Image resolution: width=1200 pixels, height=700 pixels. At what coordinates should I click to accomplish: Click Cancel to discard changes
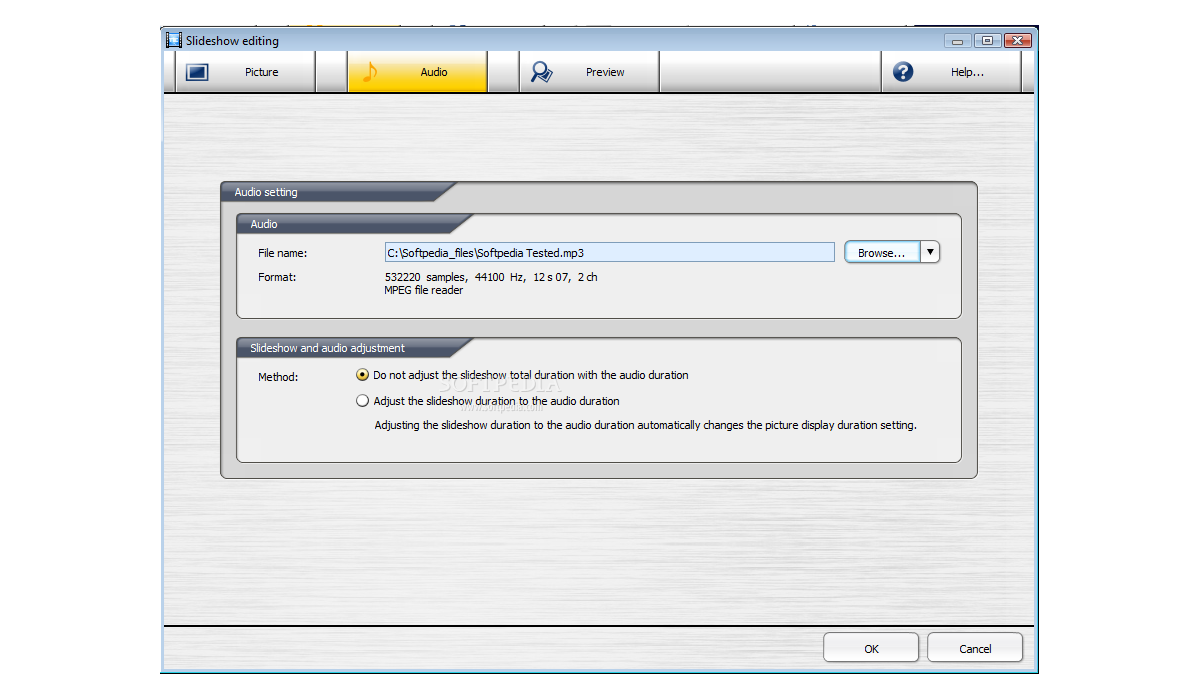[x=975, y=649]
